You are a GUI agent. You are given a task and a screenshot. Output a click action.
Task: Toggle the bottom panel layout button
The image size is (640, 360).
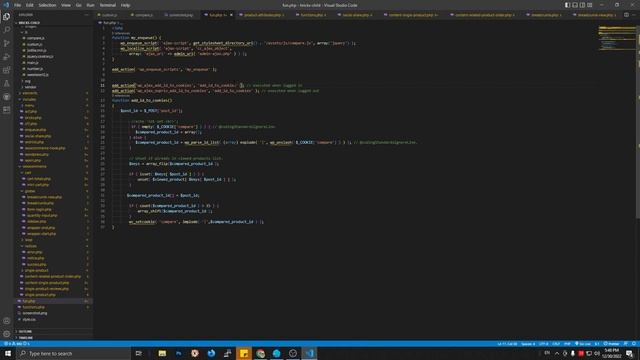click(575, 5)
